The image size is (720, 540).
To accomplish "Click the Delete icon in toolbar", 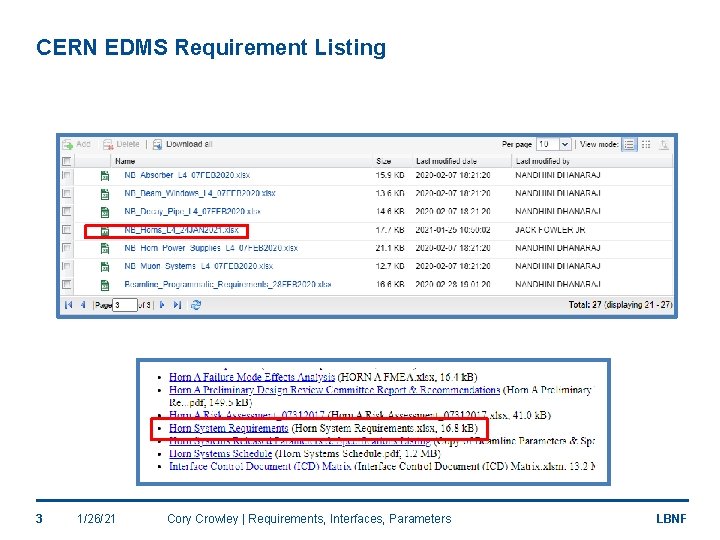I will (108, 145).
